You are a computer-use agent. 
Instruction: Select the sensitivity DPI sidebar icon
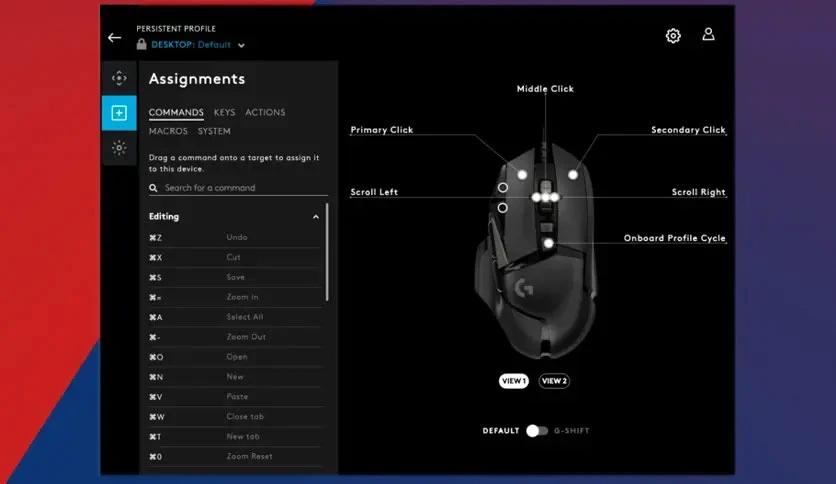(119, 78)
